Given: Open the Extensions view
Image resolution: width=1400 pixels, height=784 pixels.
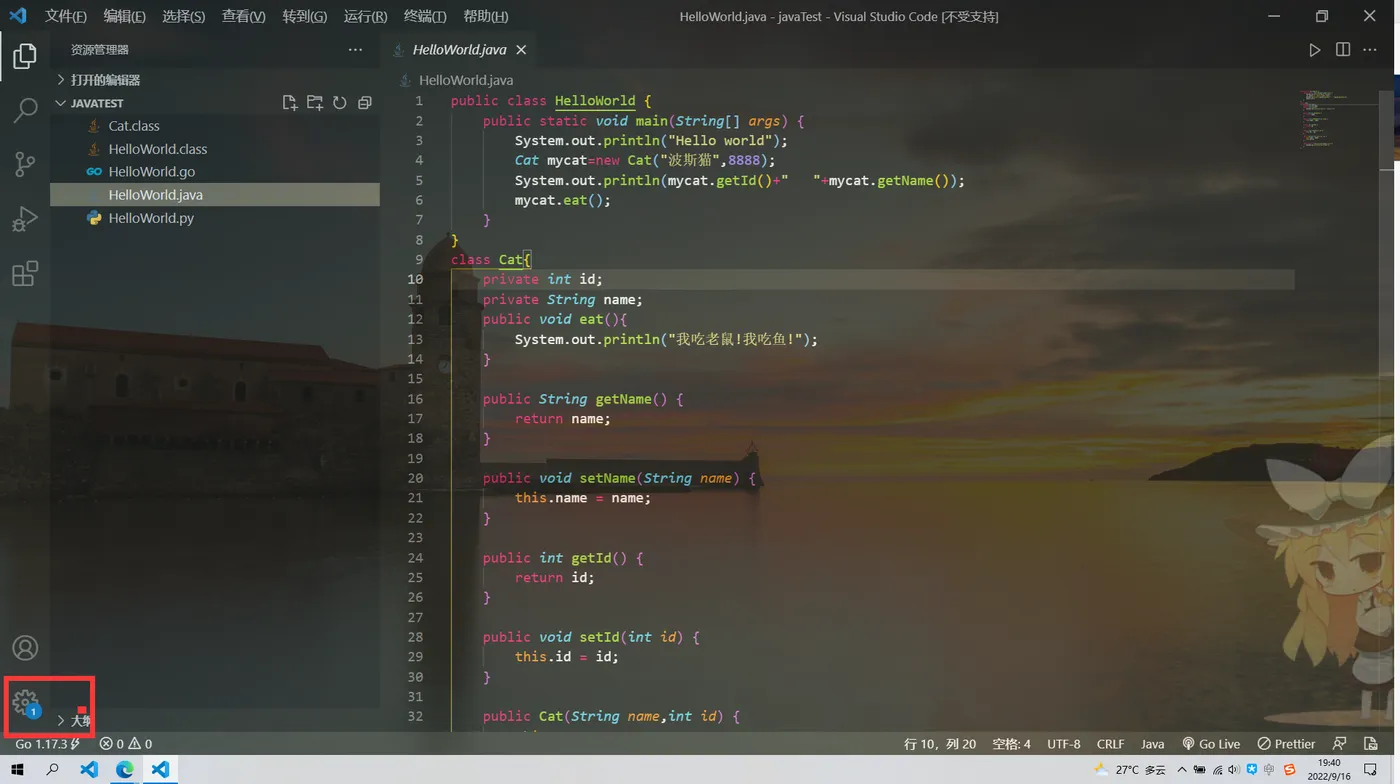Looking at the screenshot, I should point(25,273).
